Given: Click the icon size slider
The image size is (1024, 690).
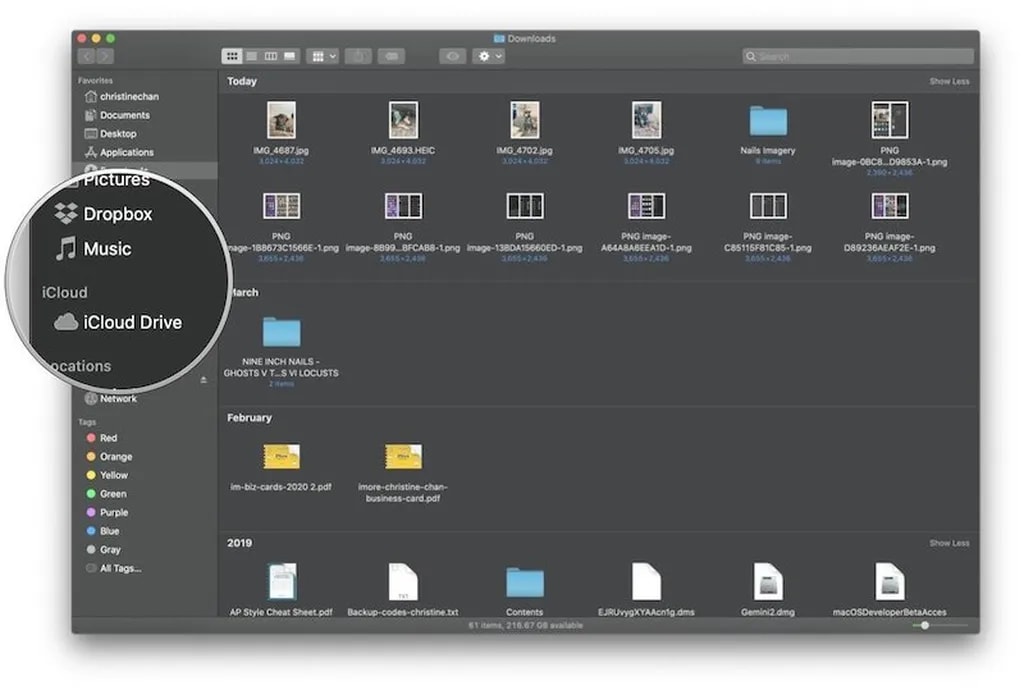Looking at the screenshot, I should click(938, 625).
